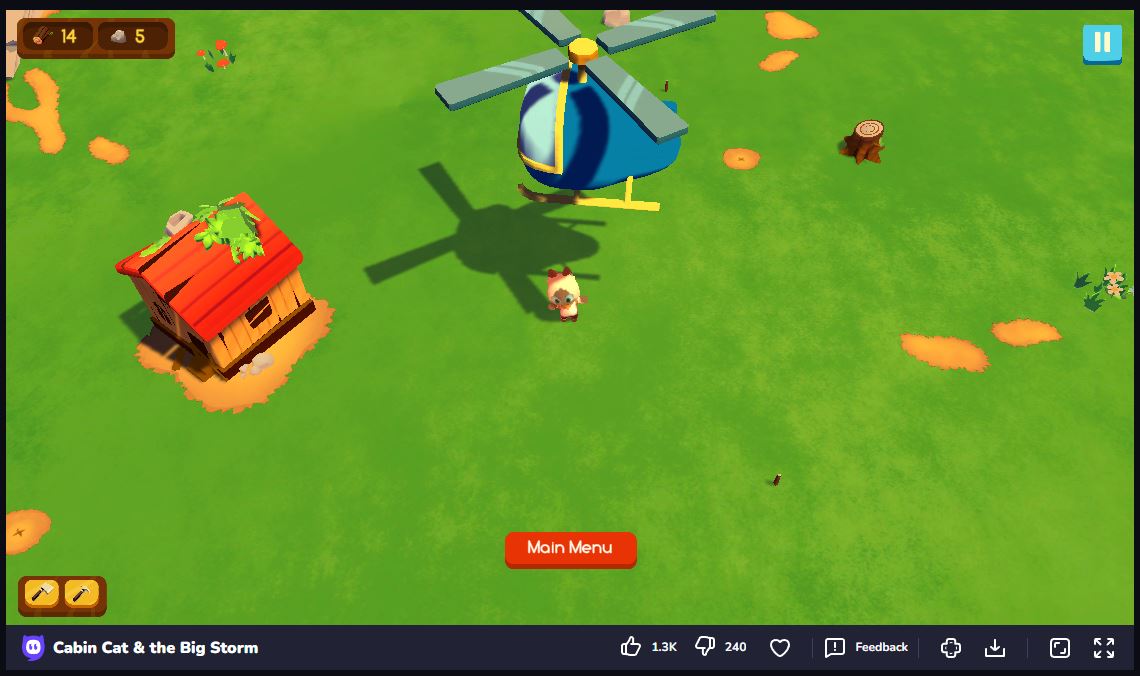Select the pickaxe tool icon

81,594
